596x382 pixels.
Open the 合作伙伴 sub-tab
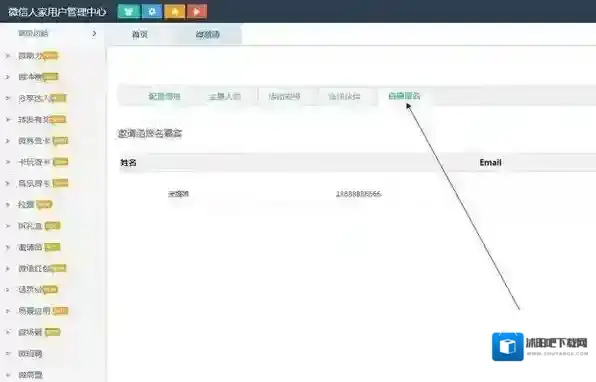344,96
